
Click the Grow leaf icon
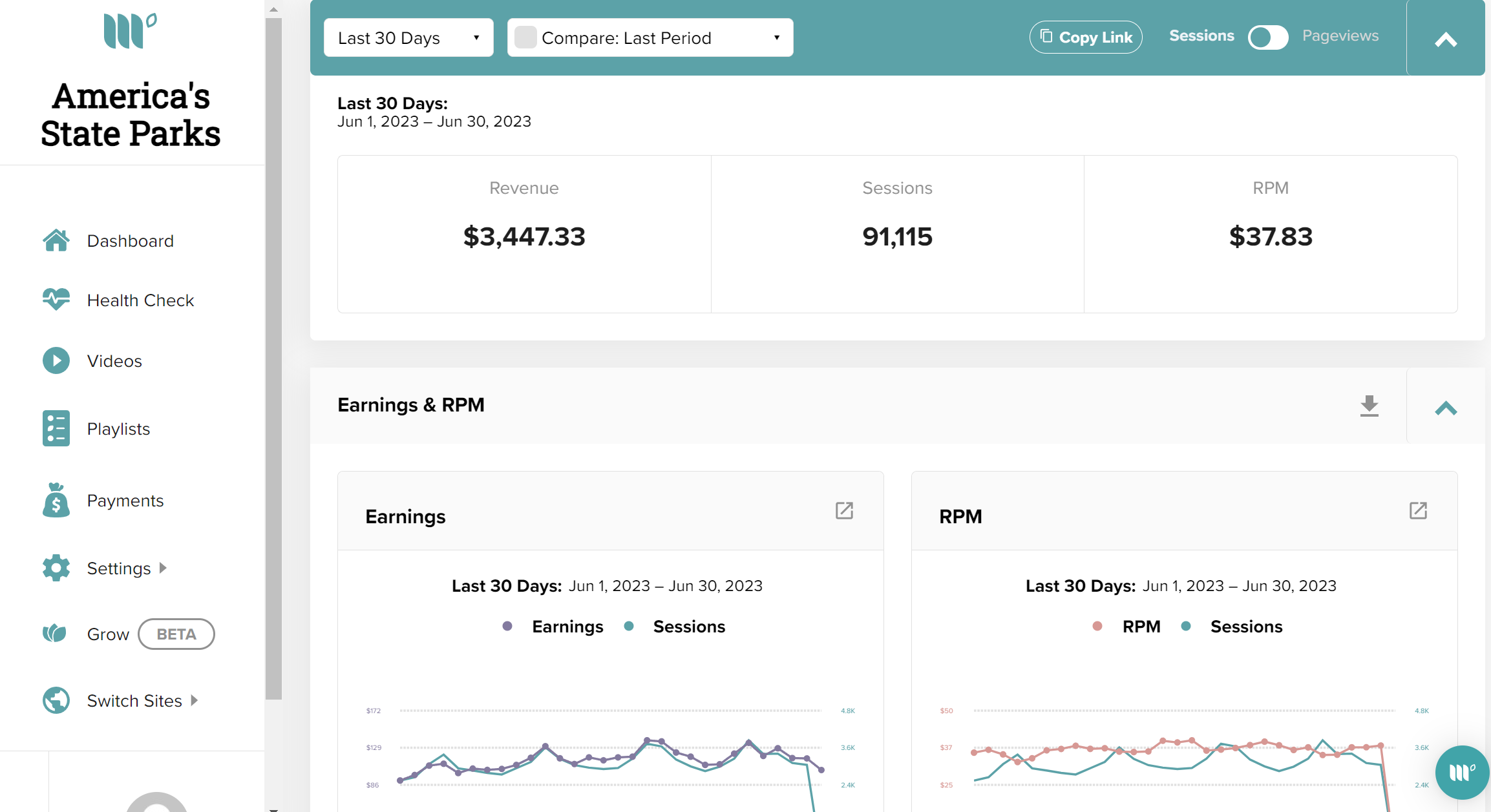coord(55,633)
